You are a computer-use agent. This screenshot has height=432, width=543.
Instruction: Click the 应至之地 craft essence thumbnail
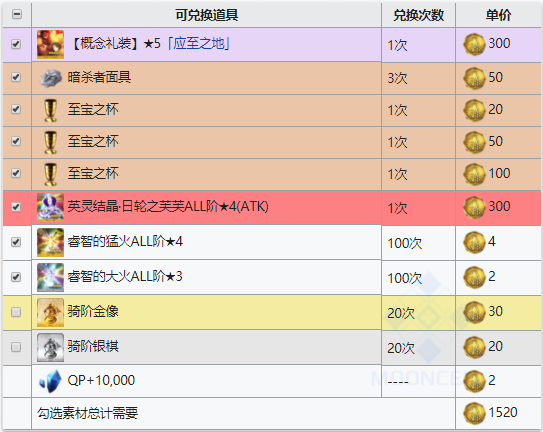click(51, 44)
